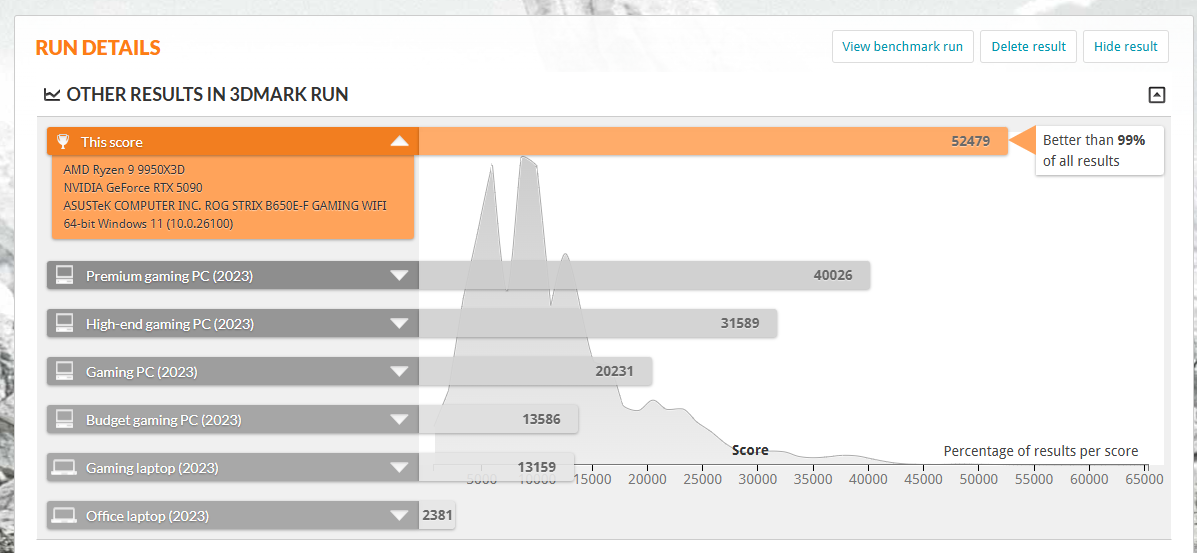The image size is (1197, 553).
Task: Expand Premium gaming PC (2023) details
Action: pyautogui.click(x=399, y=275)
